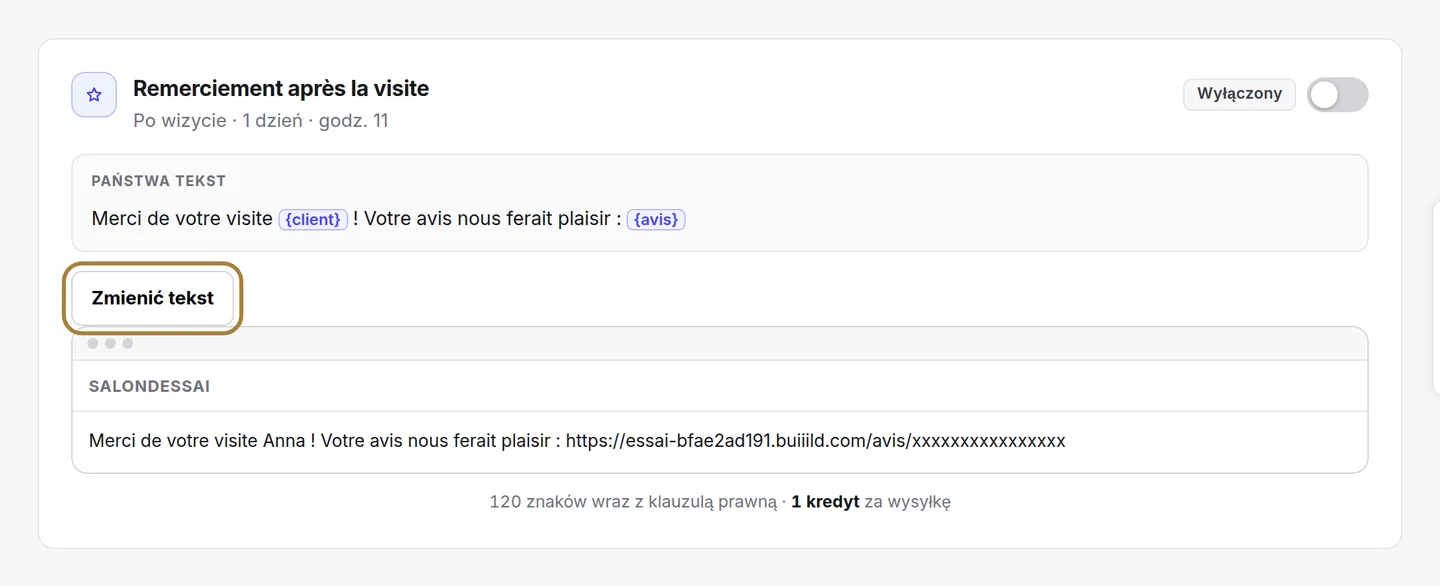The height and width of the screenshot is (586, 1440).
Task: Click the PAŃSTWA TEKST label
Action: [x=158, y=181]
